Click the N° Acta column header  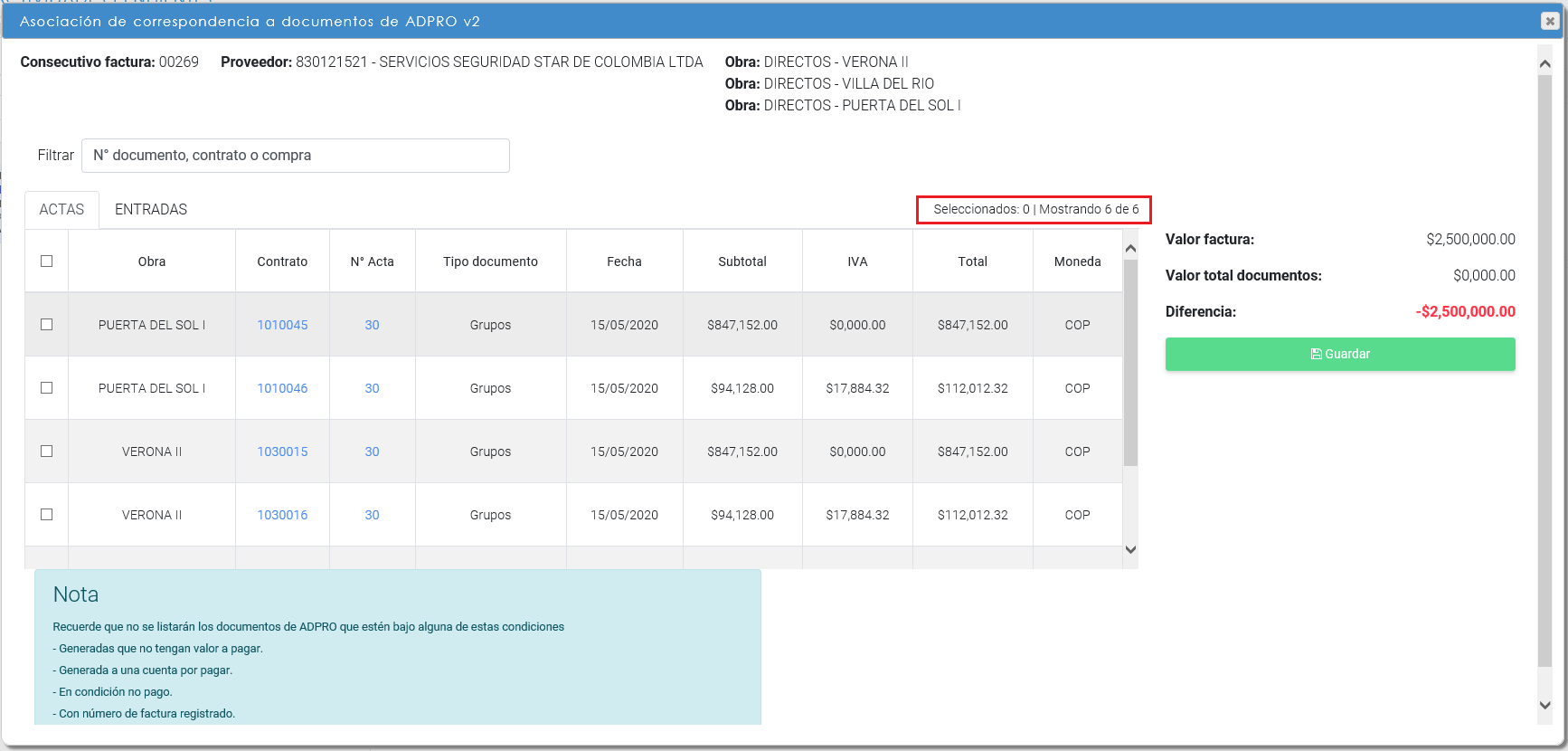pos(372,261)
